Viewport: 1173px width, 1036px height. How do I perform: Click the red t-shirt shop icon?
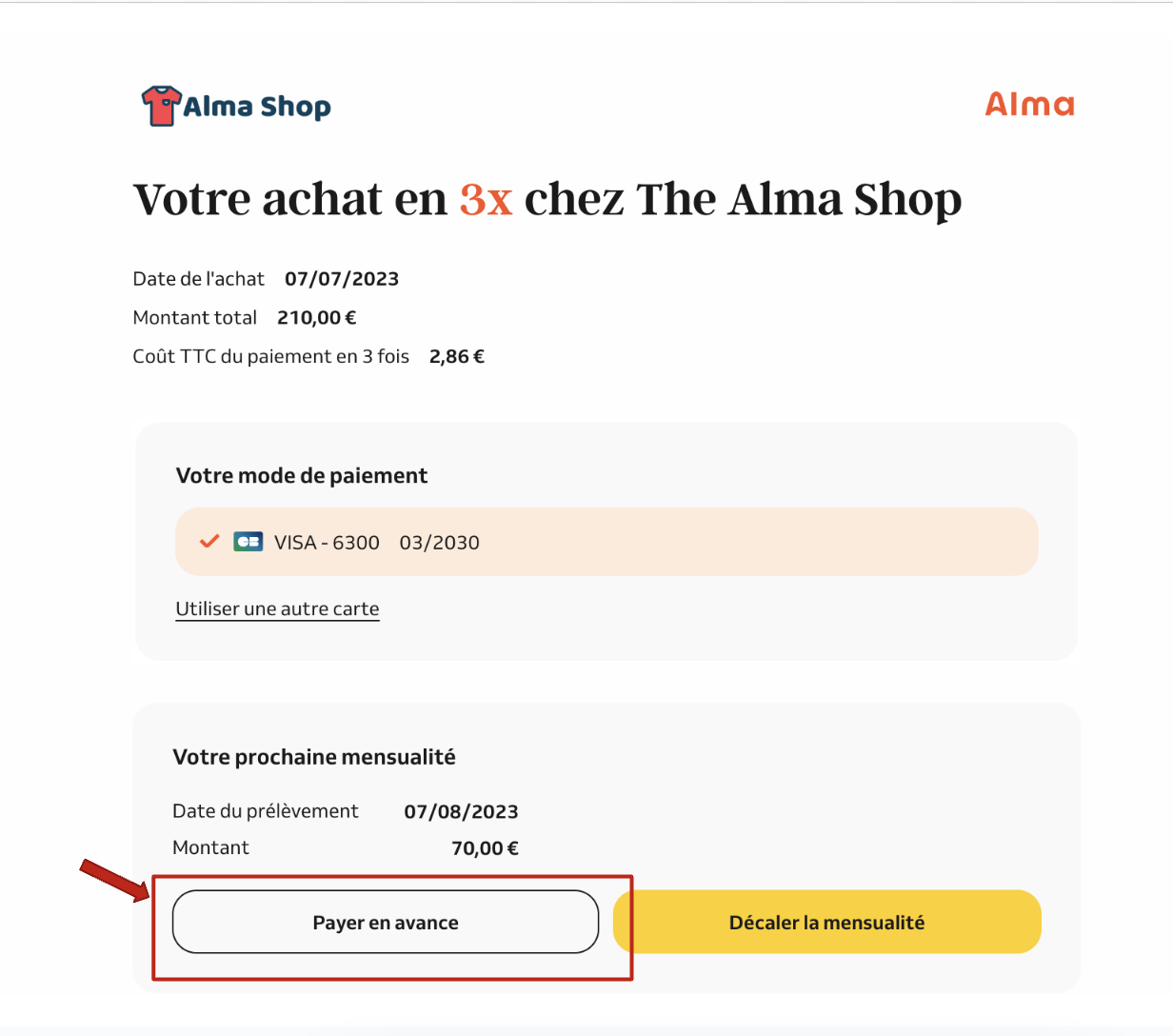tap(161, 106)
